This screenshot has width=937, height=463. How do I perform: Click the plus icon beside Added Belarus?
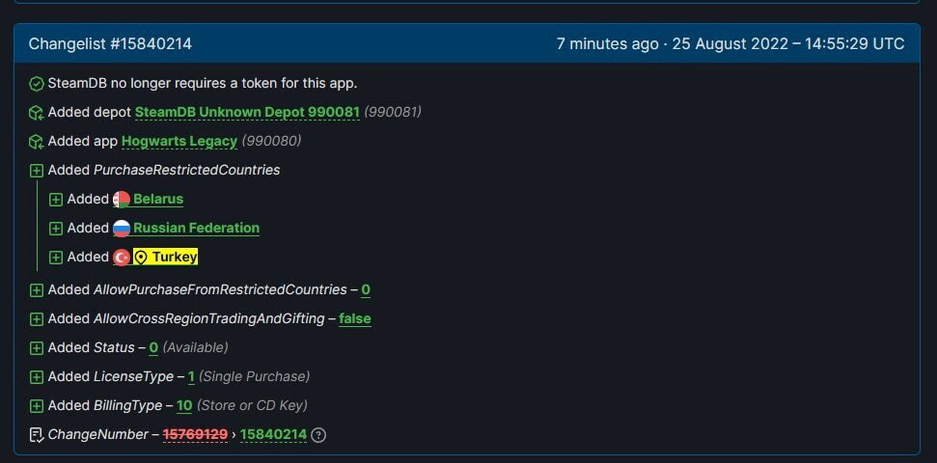point(56,200)
